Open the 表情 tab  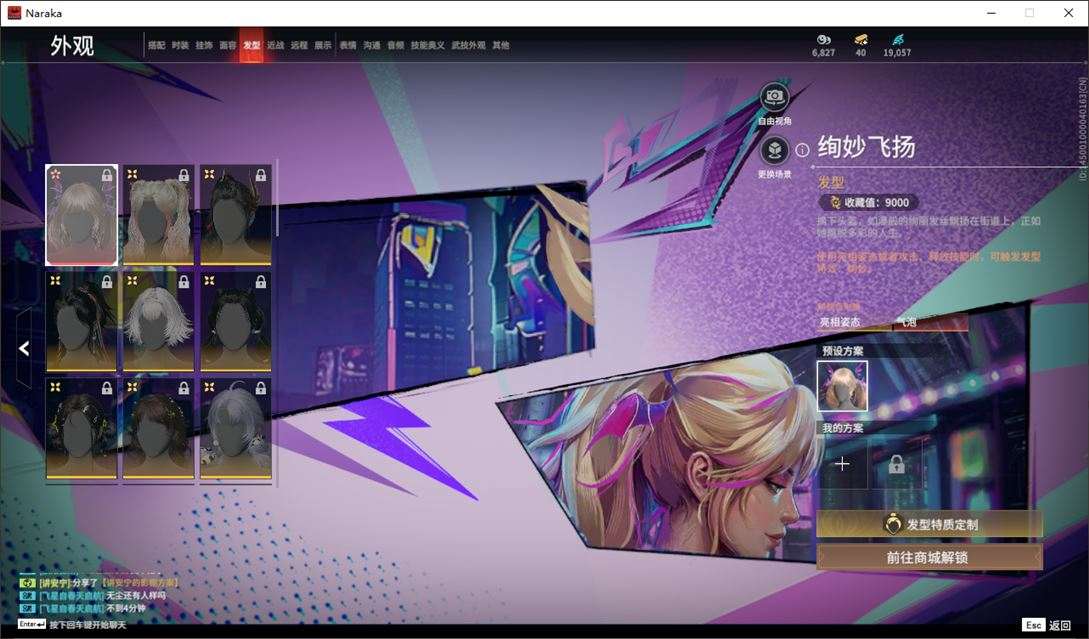pyautogui.click(x=347, y=45)
